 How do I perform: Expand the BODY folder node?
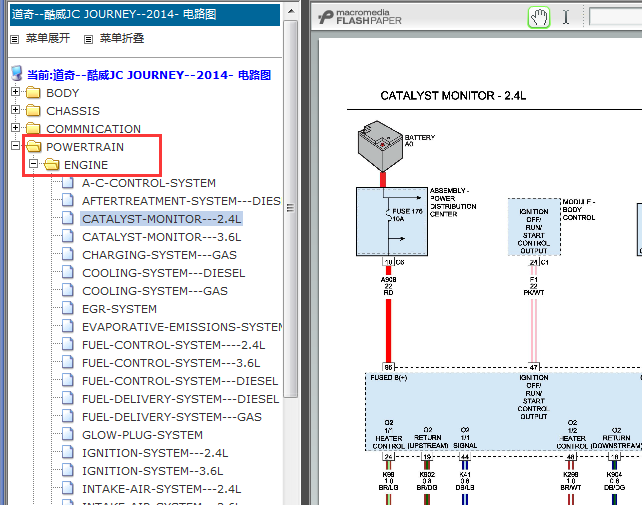pos(16,92)
